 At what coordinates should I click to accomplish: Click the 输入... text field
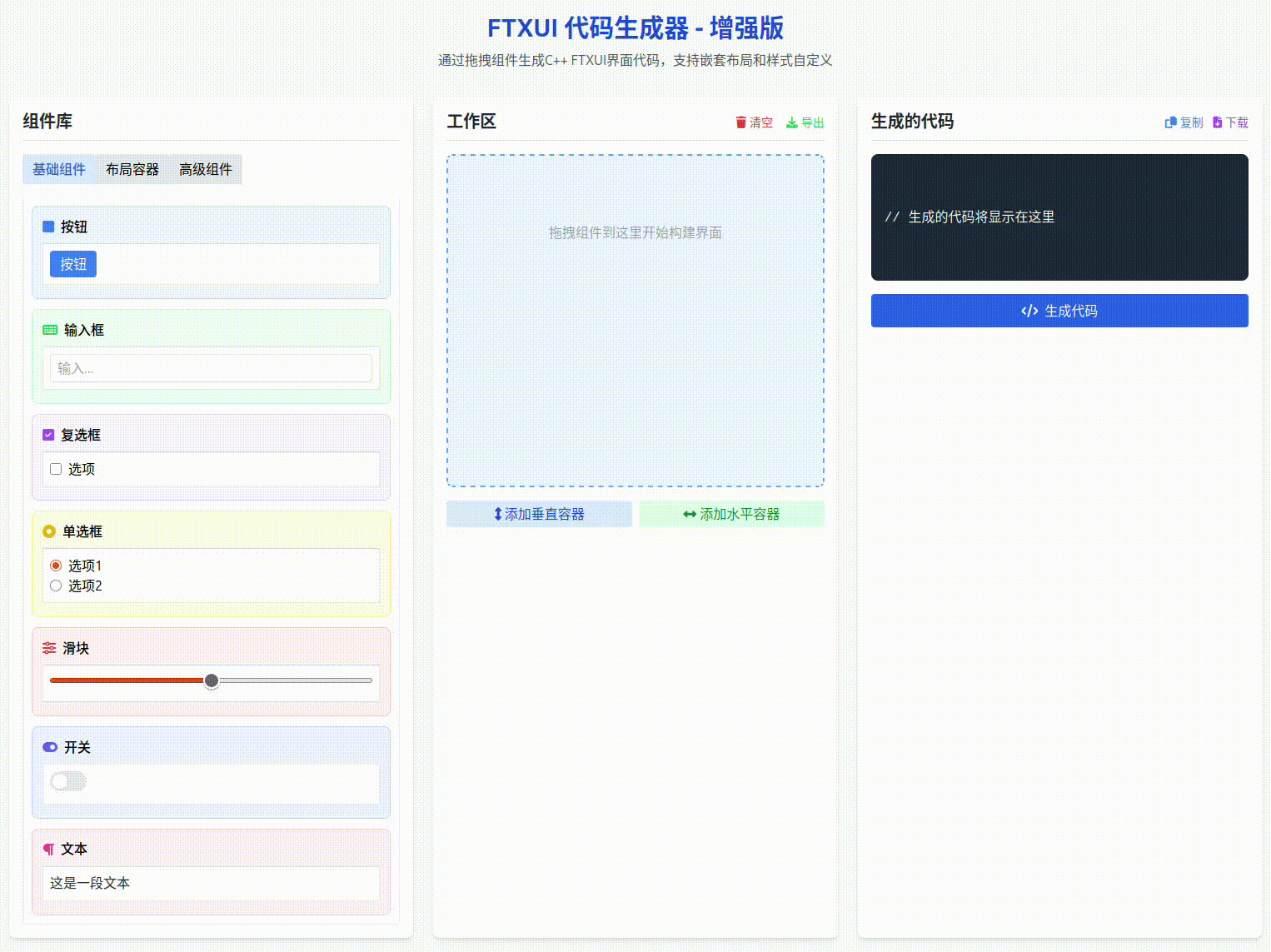click(x=211, y=368)
